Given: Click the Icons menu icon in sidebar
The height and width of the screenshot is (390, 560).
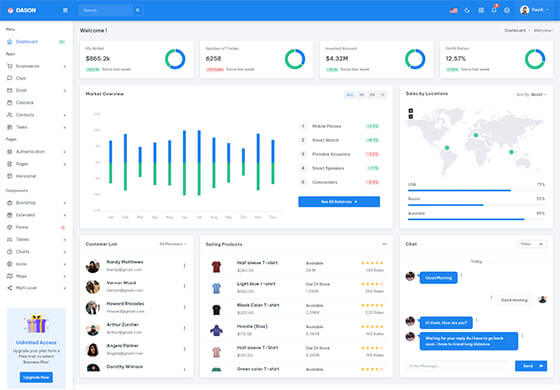Looking at the screenshot, I should [10, 264].
